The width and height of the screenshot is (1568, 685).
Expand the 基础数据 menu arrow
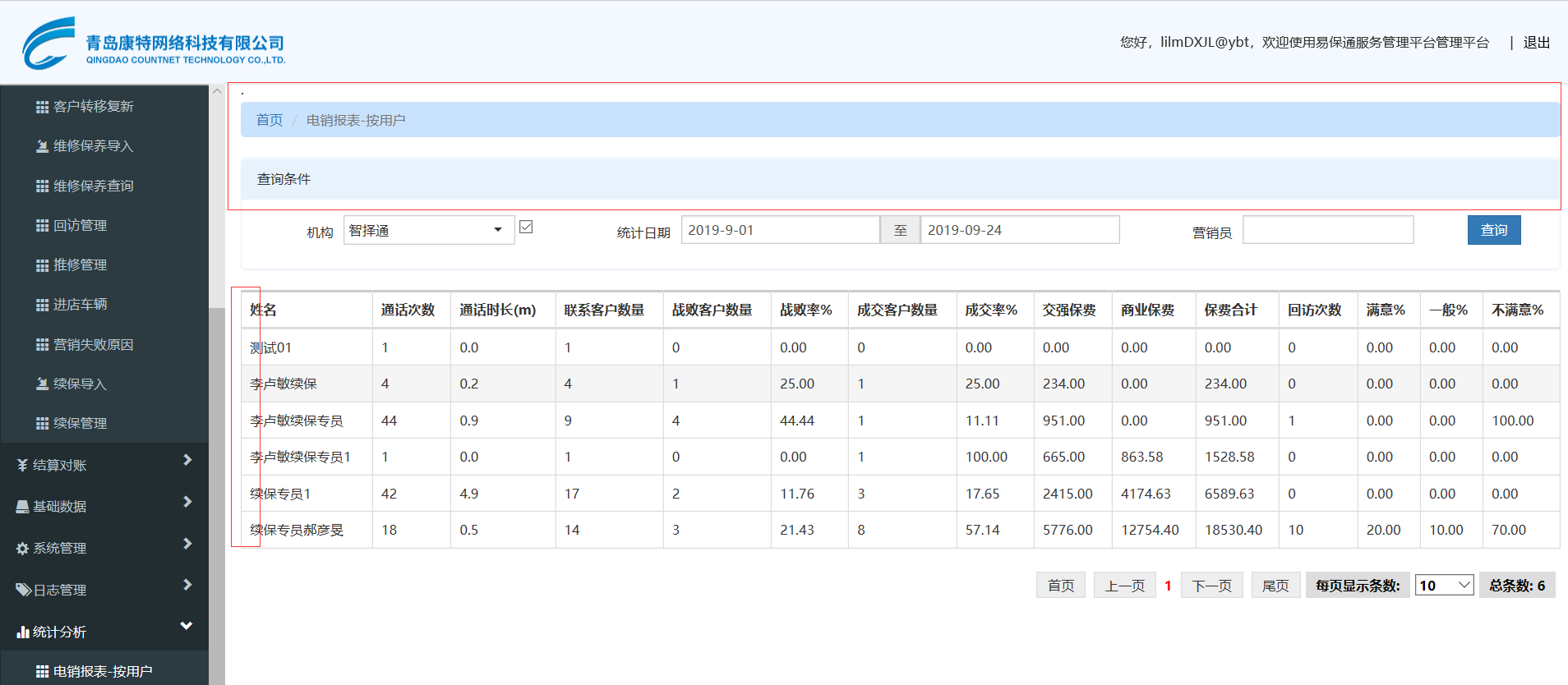tap(187, 502)
